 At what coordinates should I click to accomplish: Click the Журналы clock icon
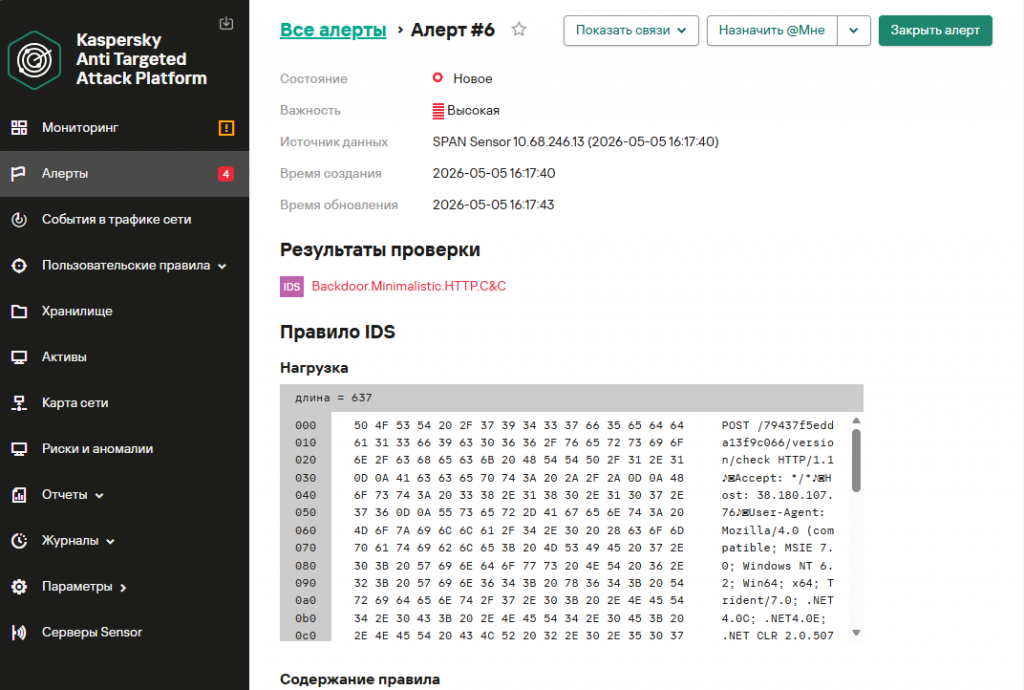pyautogui.click(x=19, y=541)
